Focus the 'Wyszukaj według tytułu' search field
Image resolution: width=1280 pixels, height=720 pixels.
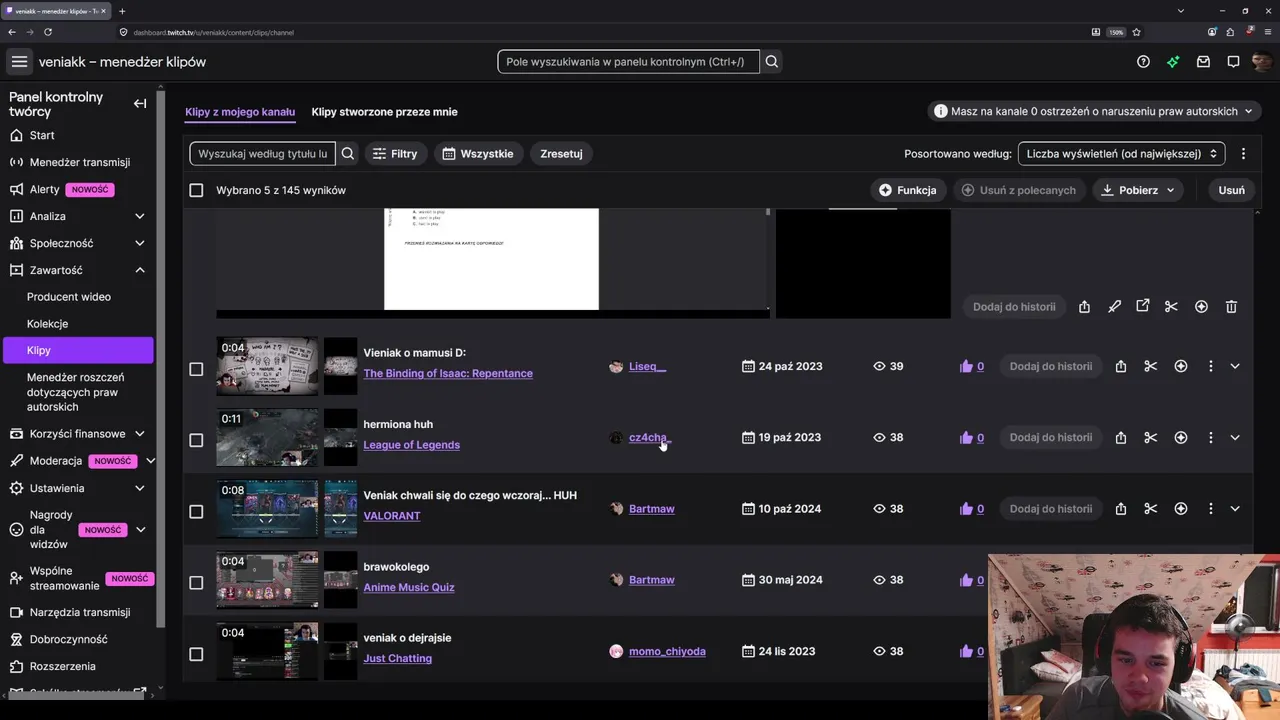tap(263, 154)
